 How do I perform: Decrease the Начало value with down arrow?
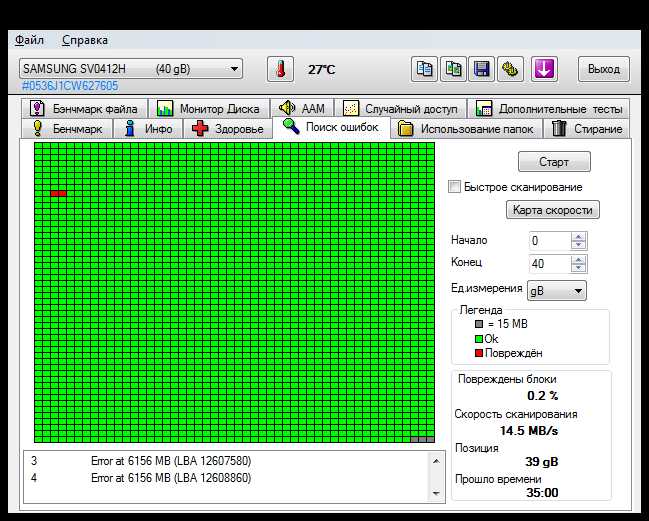pos(579,245)
